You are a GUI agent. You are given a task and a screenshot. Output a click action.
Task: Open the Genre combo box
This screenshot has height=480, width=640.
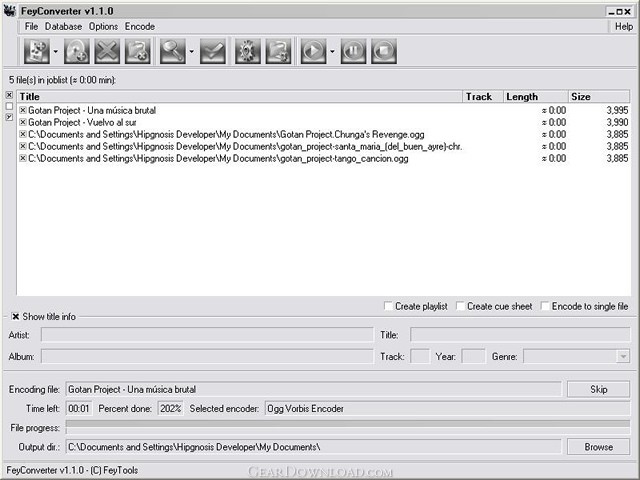576,356
